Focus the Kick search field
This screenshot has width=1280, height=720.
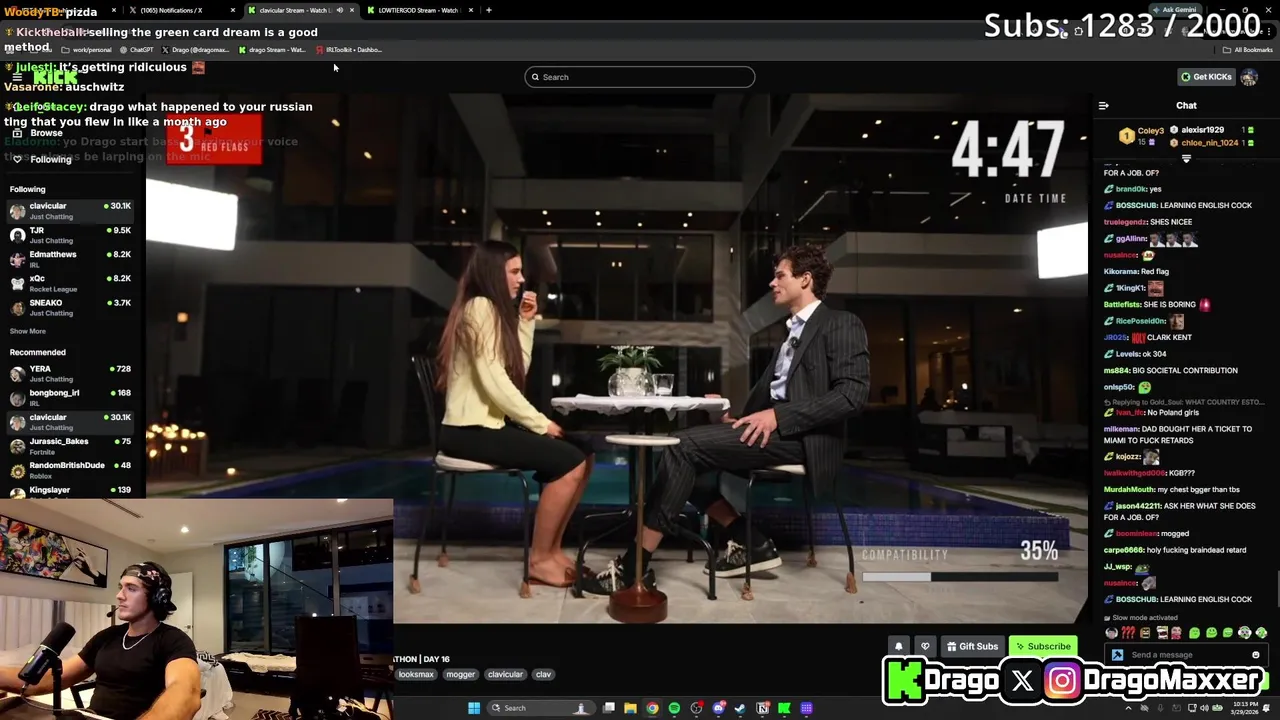click(640, 77)
